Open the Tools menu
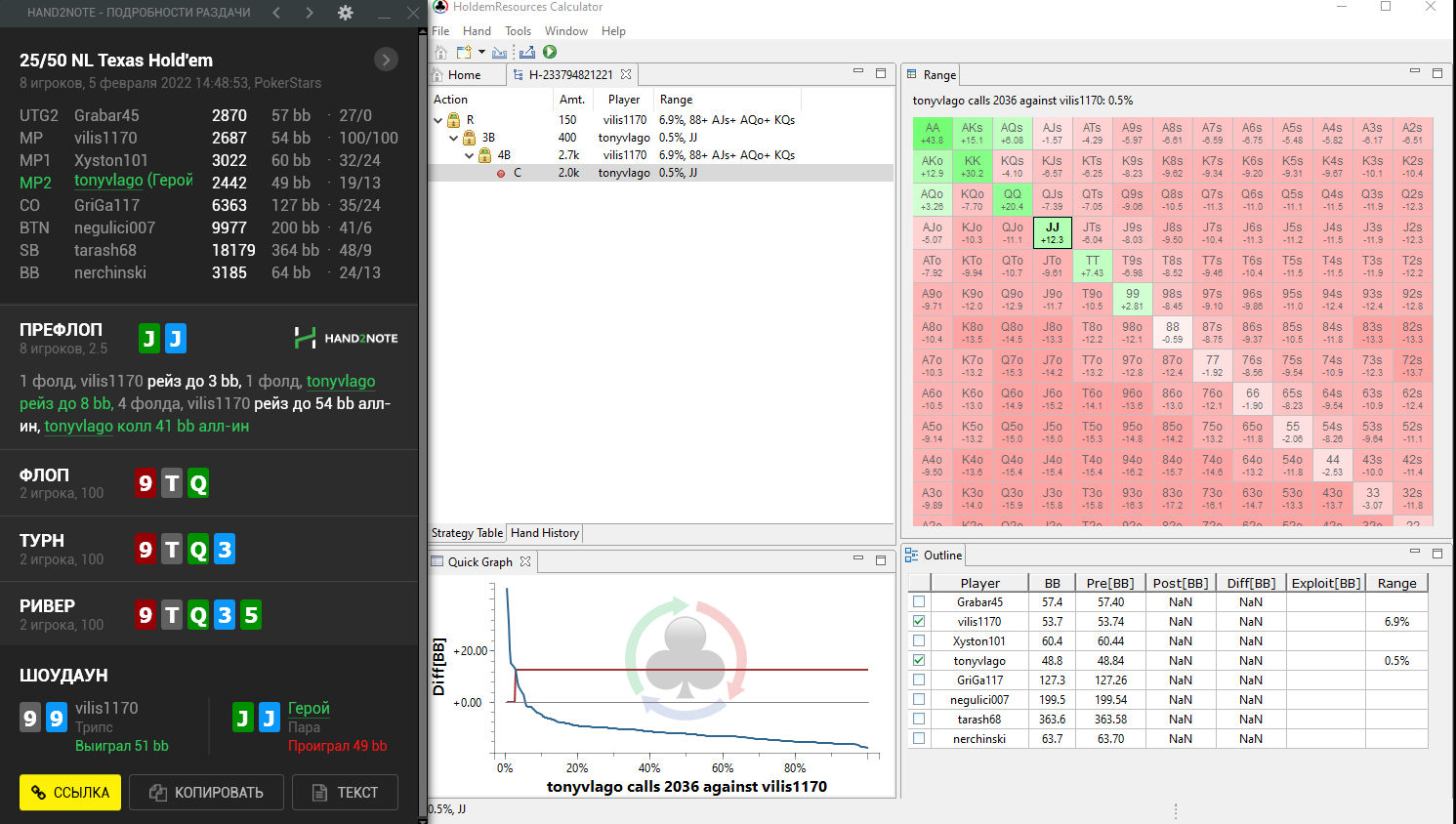 (x=518, y=31)
